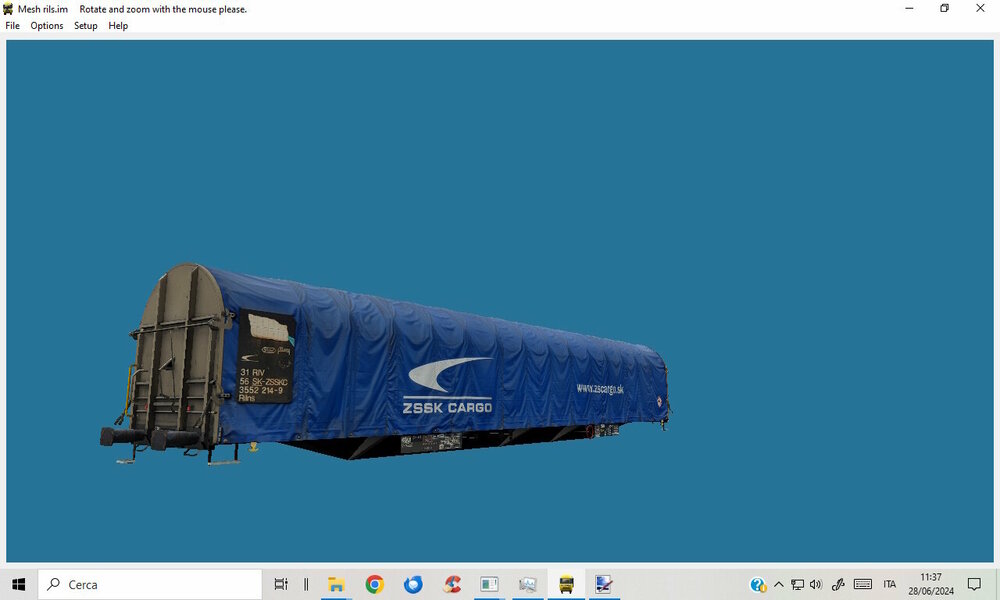The height and width of the screenshot is (600, 1000).
Task: Open the clock showing 11:37
Action: 931,584
